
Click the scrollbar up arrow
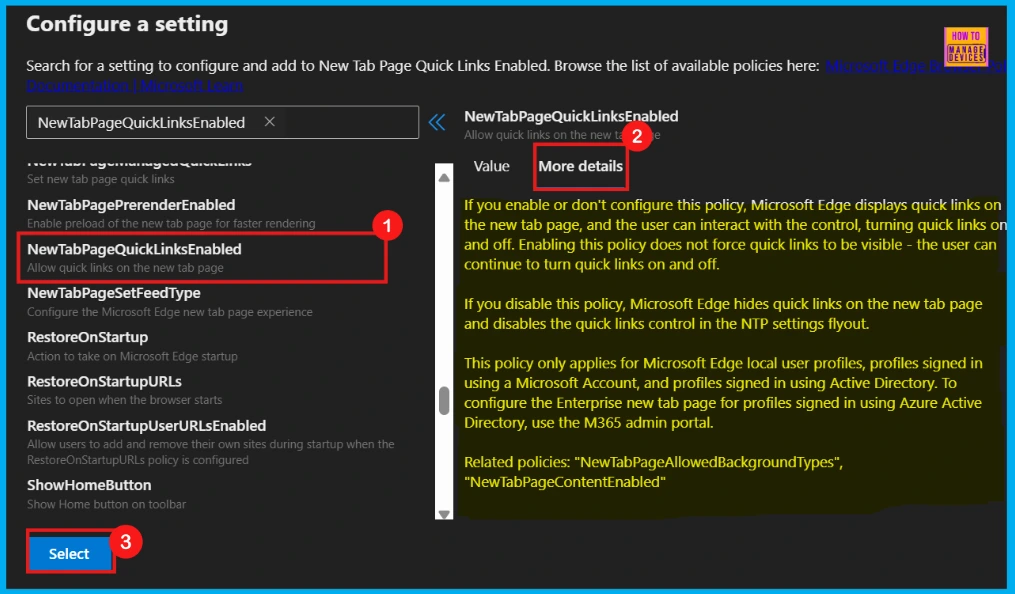coord(444,177)
